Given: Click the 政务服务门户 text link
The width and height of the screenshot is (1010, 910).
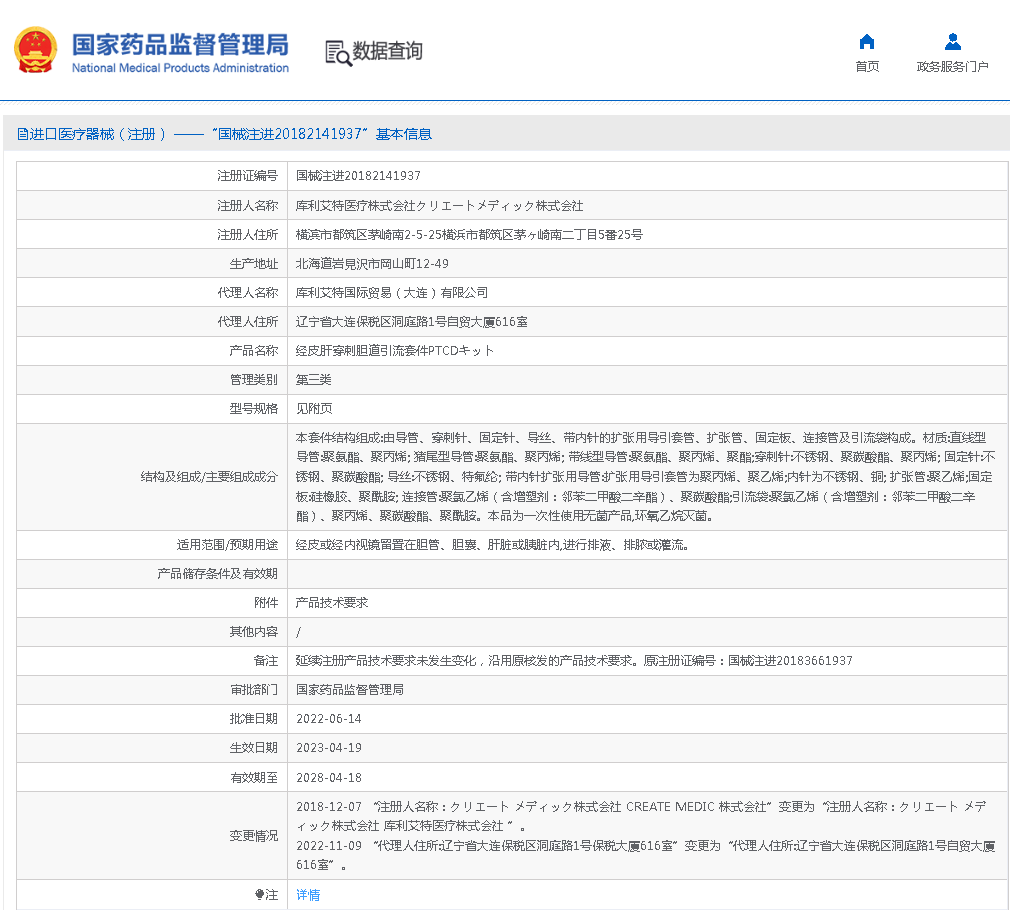Looking at the screenshot, I should (953, 66).
